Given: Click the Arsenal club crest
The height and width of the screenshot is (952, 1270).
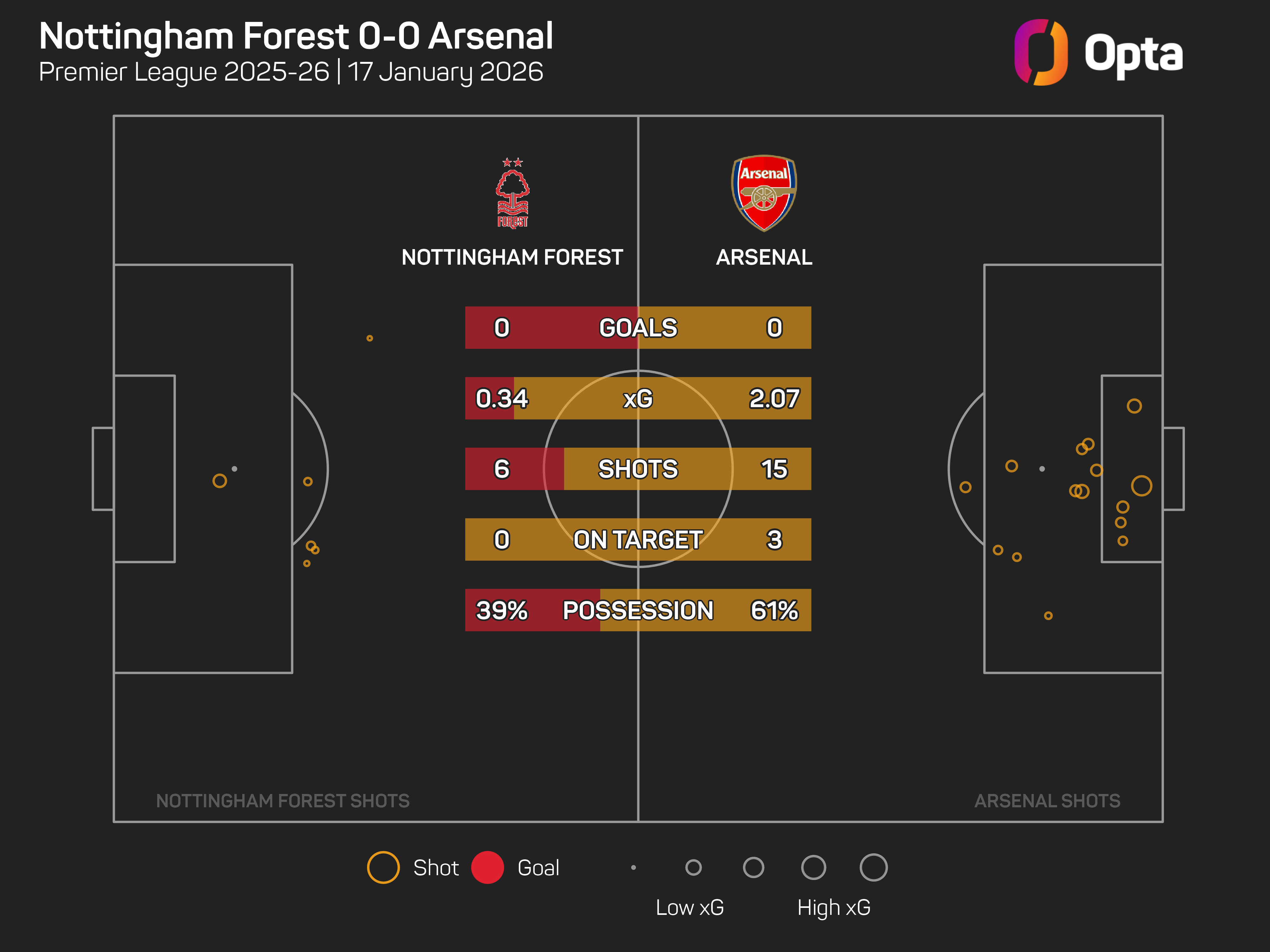Looking at the screenshot, I should (764, 193).
